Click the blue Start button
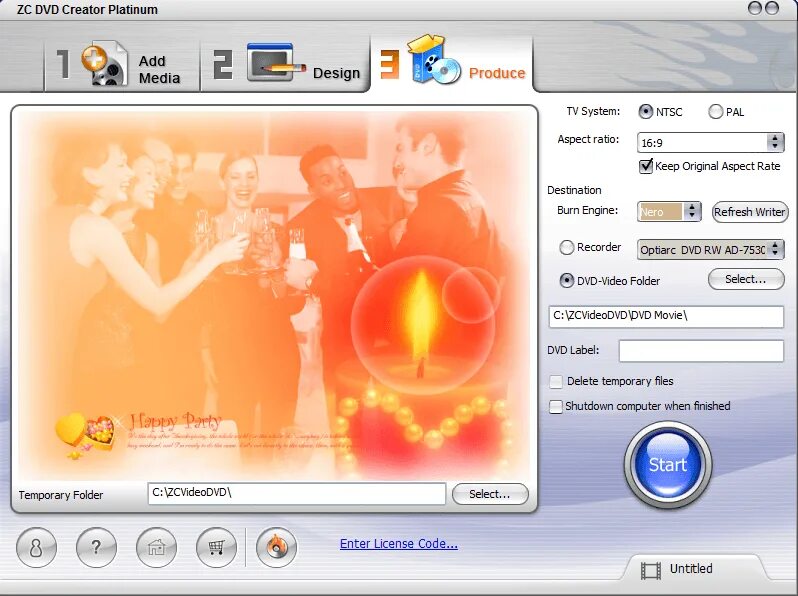Image resolution: width=798 pixels, height=596 pixels. pyautogui.click(x=668, y=465)
